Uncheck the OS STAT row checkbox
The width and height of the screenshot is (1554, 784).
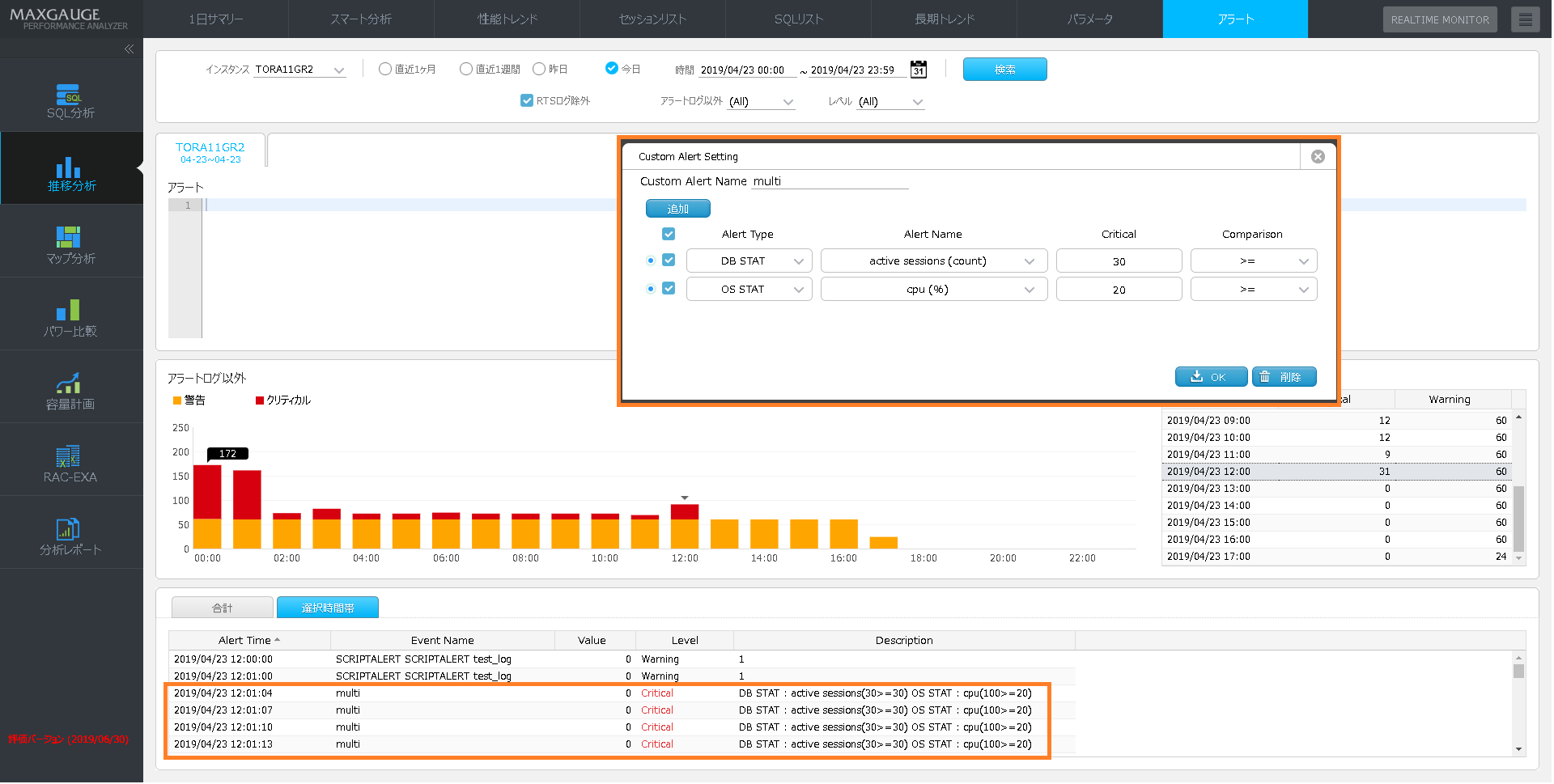669,289
